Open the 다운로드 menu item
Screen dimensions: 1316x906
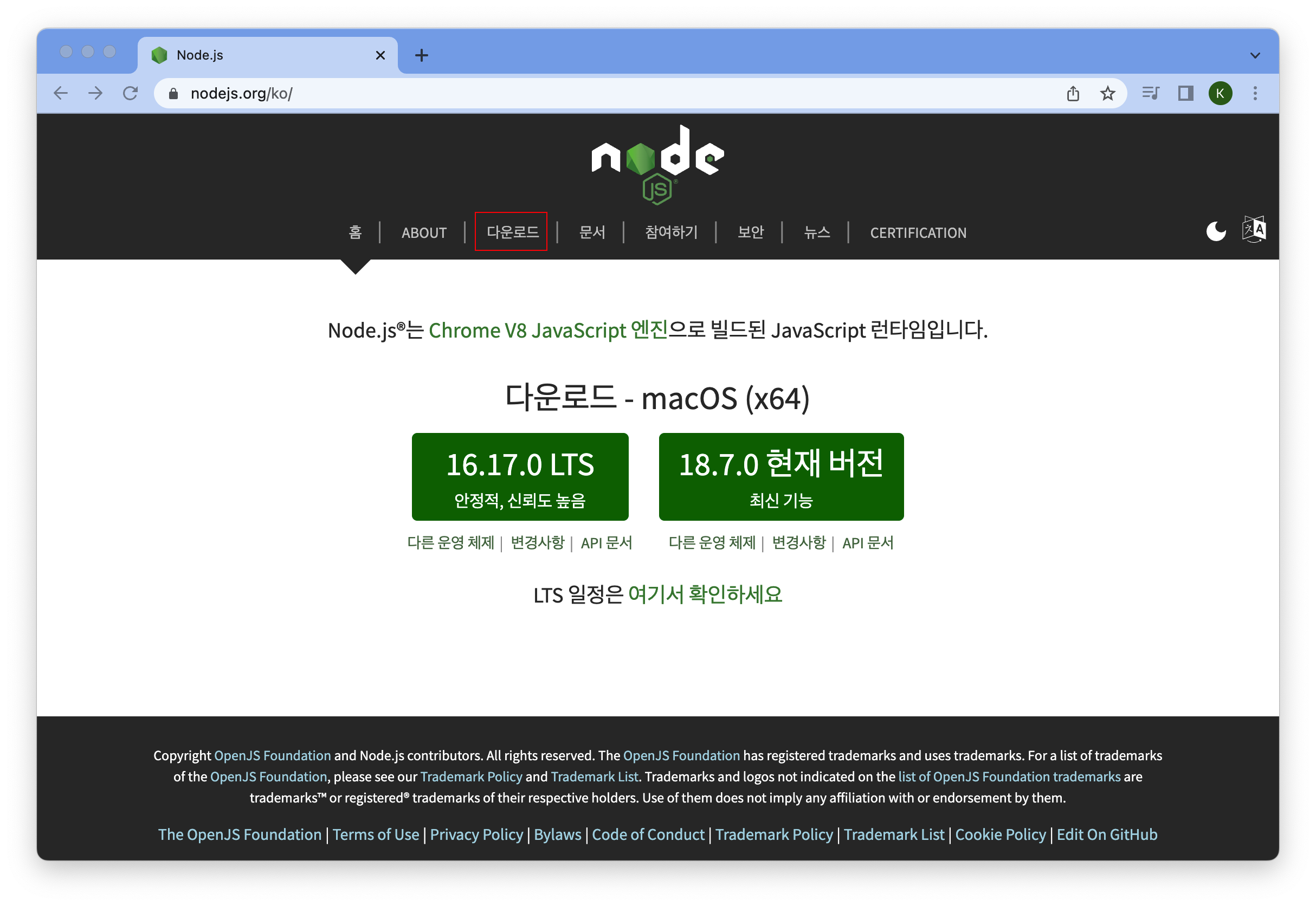tap(511, 231)
